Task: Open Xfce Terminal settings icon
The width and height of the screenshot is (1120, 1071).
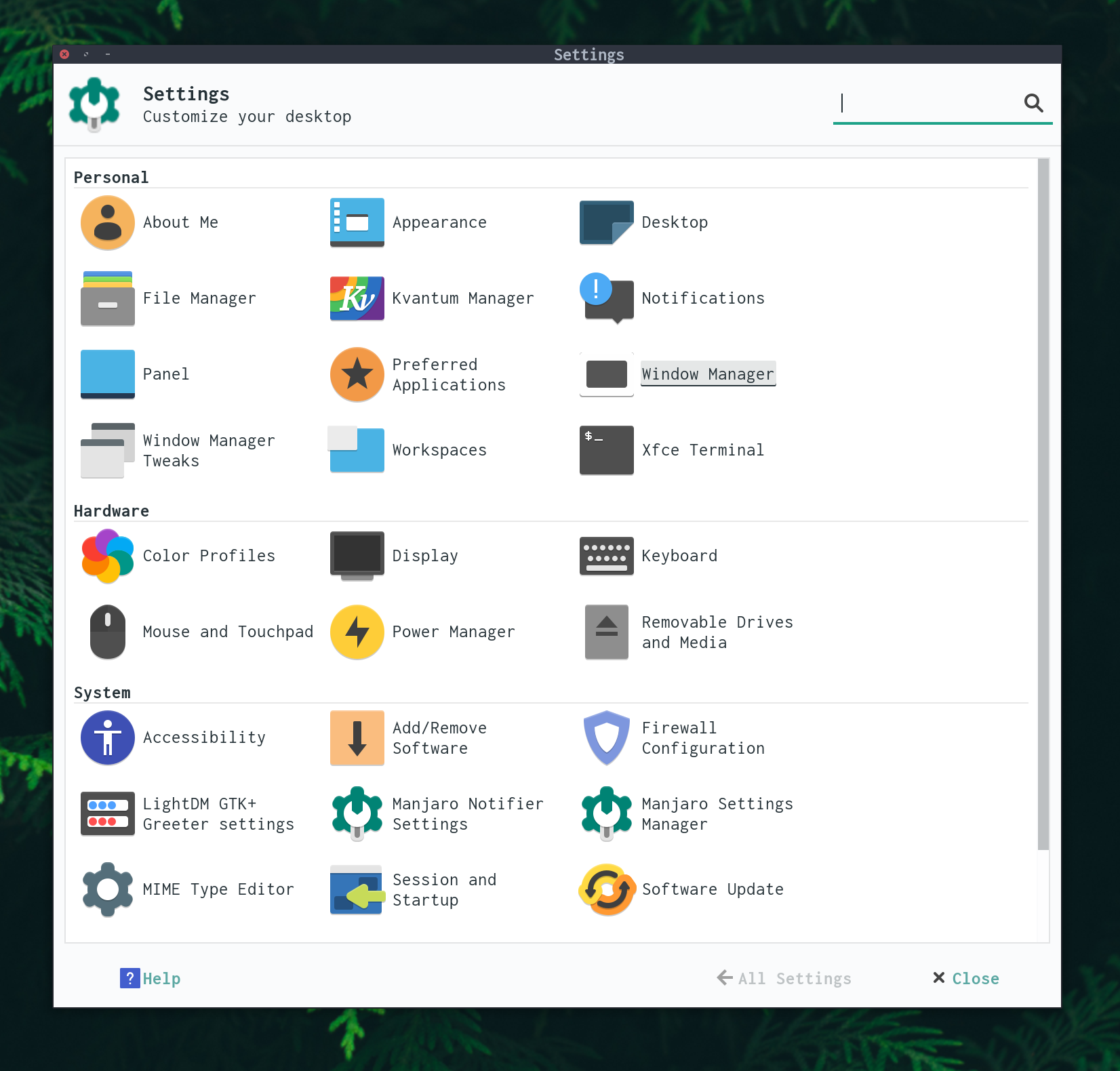Action: [606, 450]
